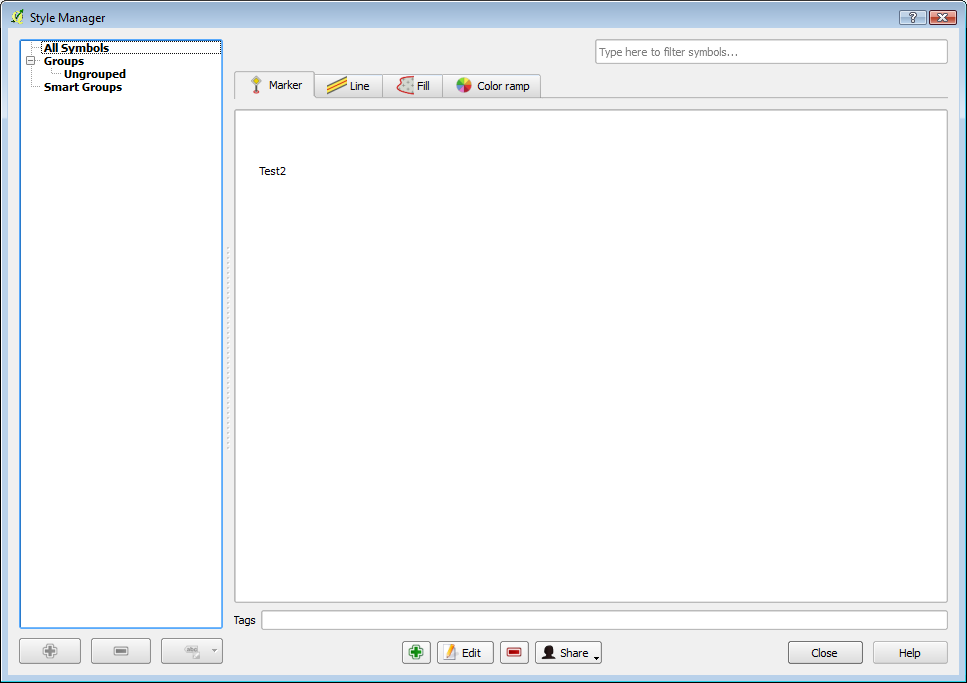The width and height of the screenshot is (967, 683).
Task: Focus the filter symbols search field
Action: pyautogui.click(x=771, y=52)
